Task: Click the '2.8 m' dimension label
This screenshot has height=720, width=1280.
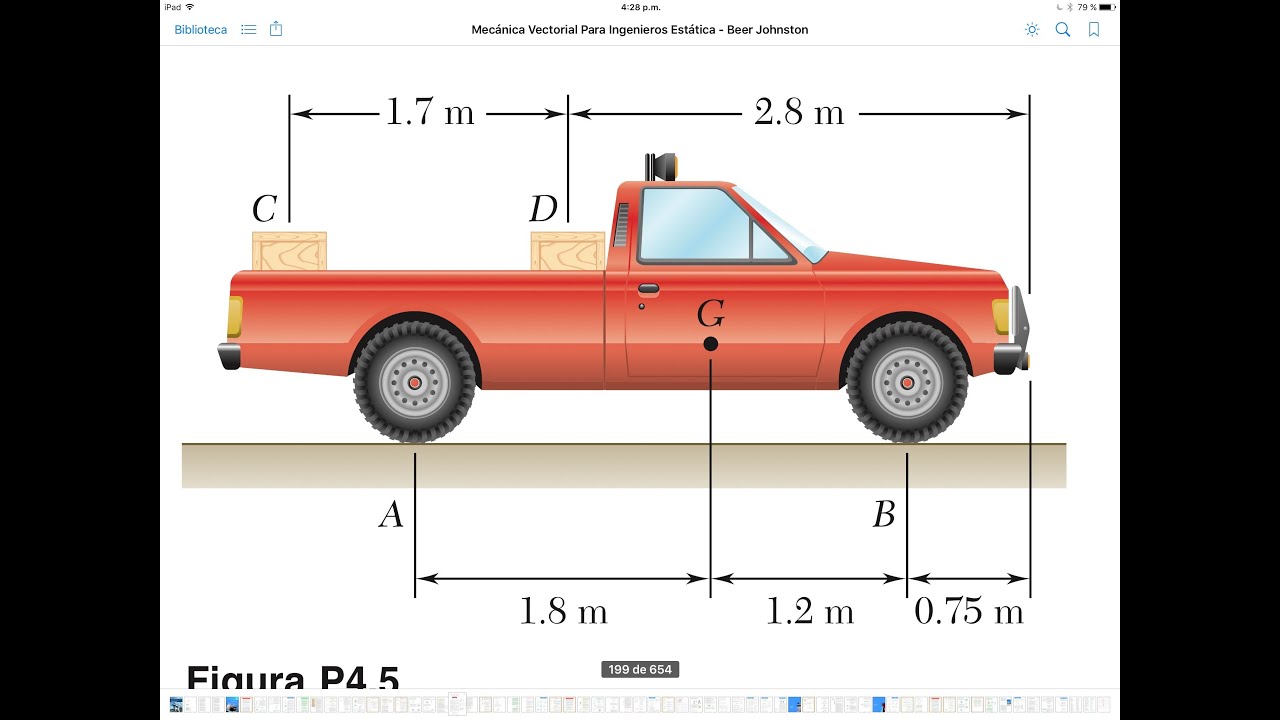Action: click(799, 112)
